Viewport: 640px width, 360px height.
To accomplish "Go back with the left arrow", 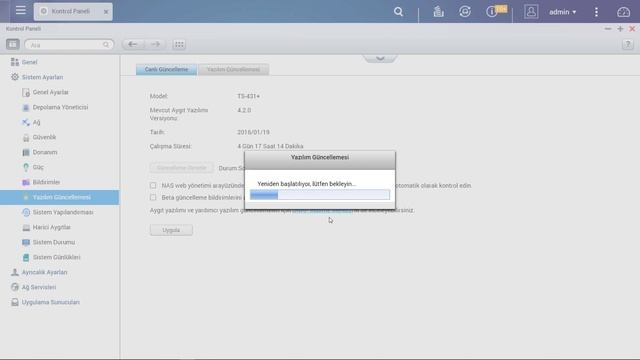I will coord(132,44).
